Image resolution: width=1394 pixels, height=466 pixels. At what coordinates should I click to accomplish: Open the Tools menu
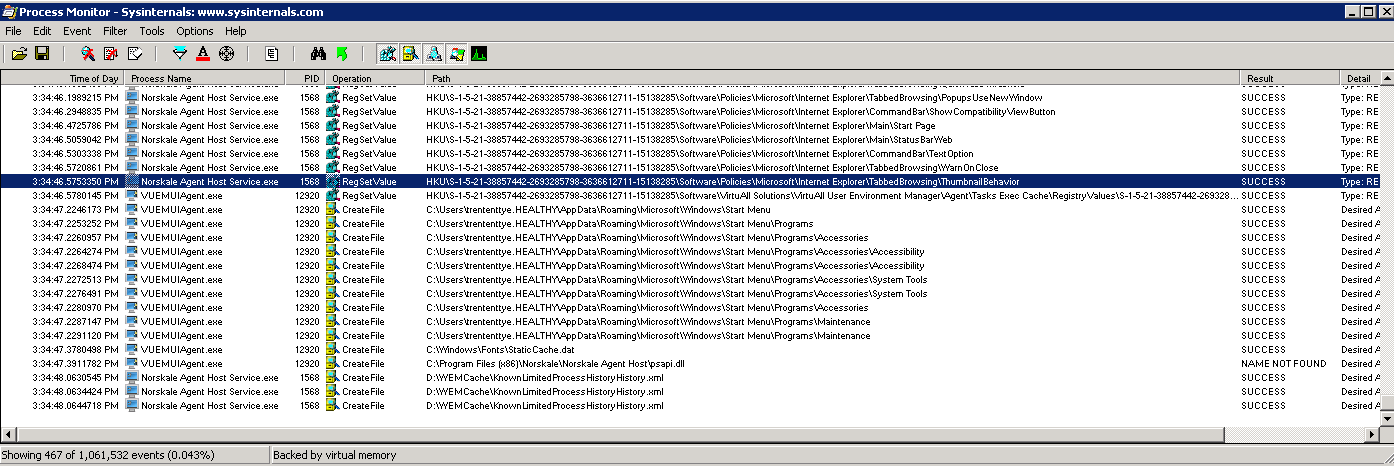(x=152, y=31)
